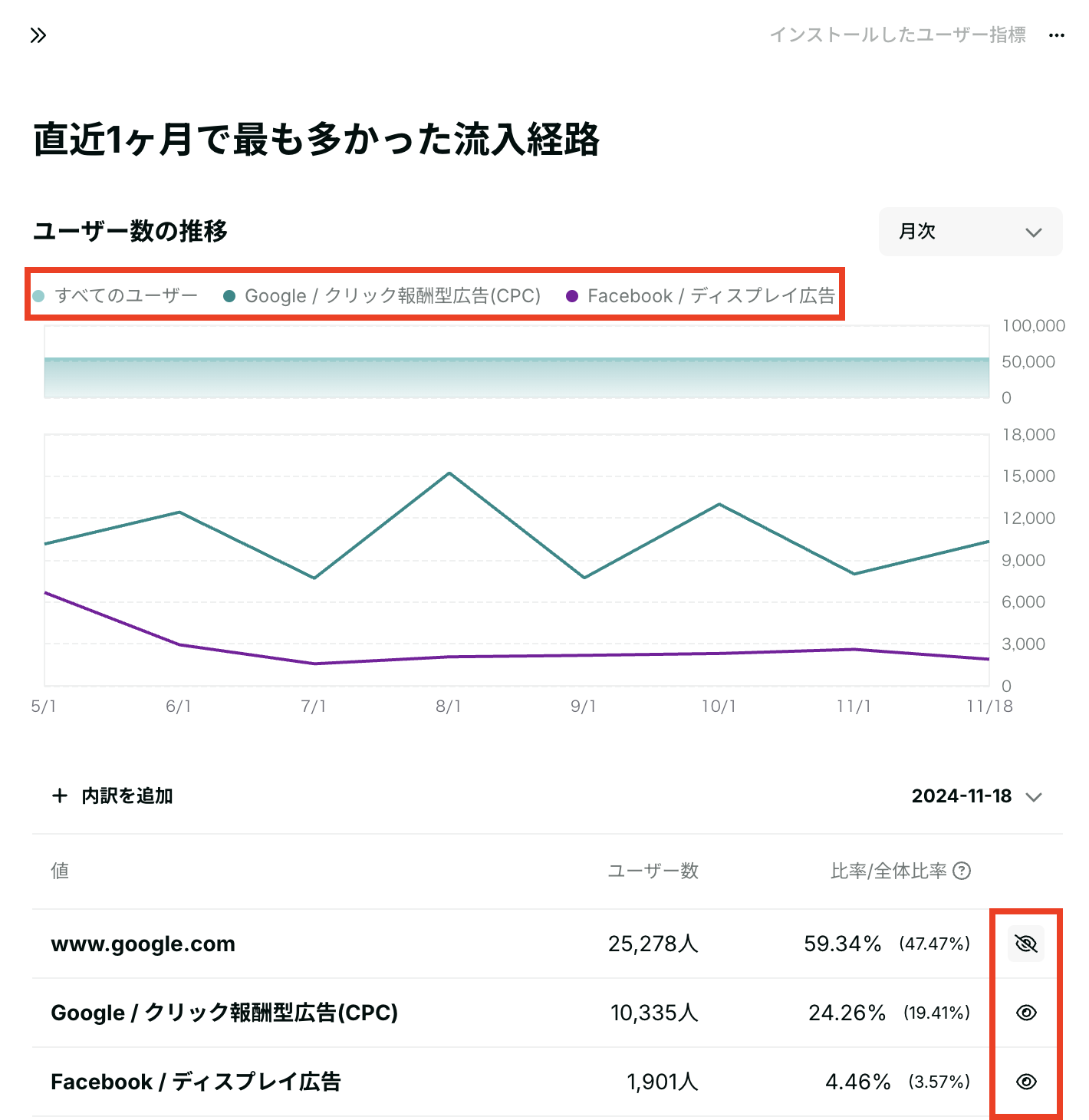Click 内訳を追加 to add breakdown
The width and height of the screenshot is (1089, 1120).
(x=112, y=796)
